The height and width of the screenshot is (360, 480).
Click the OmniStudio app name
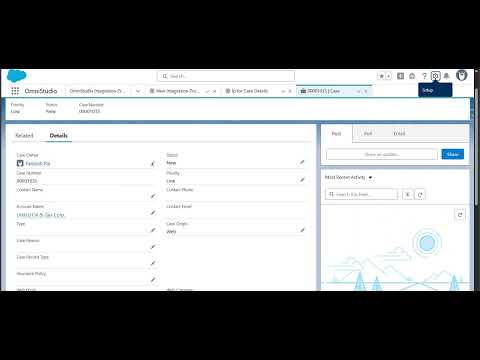pyautogui.click(x=41, y=91)
